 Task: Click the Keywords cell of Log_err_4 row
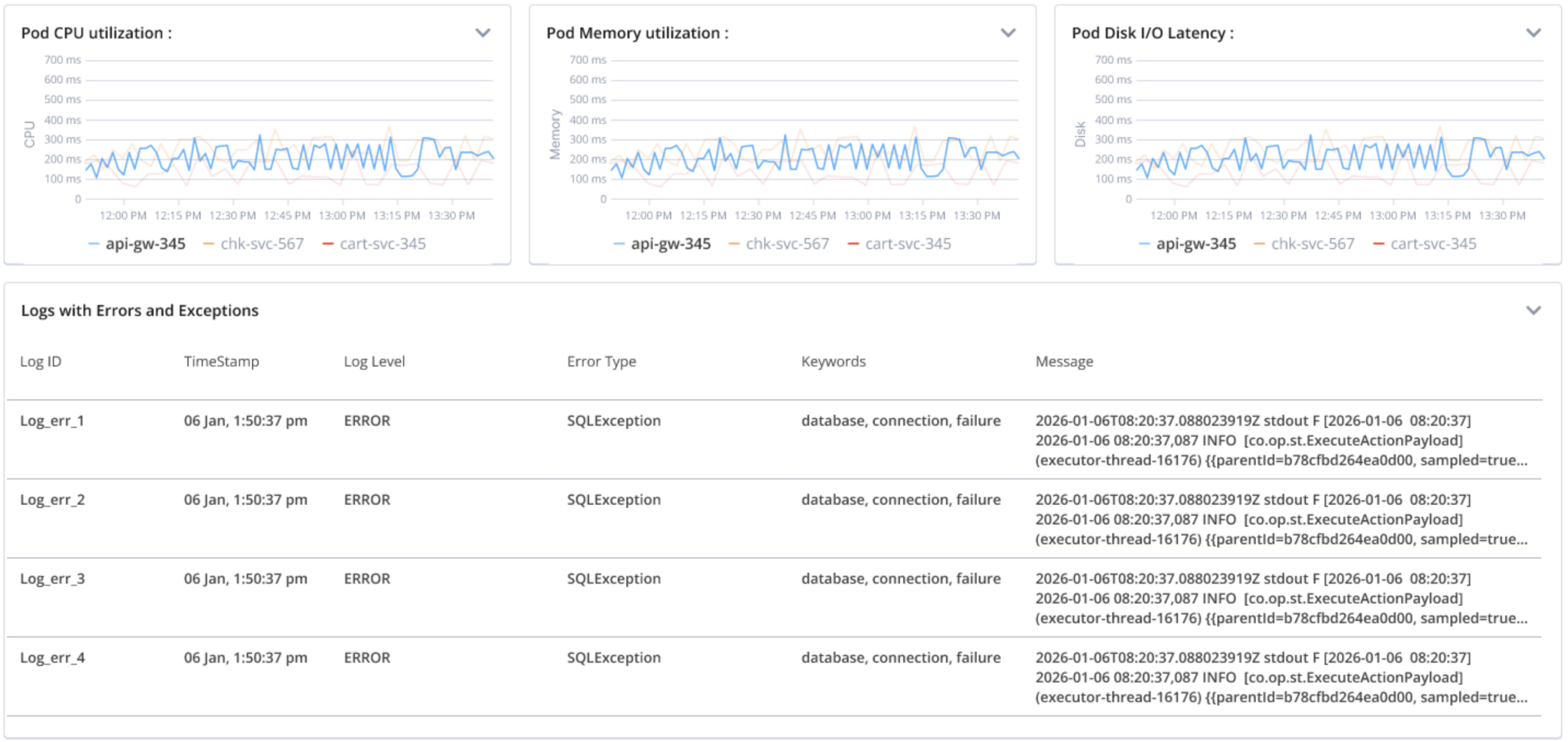900,658
